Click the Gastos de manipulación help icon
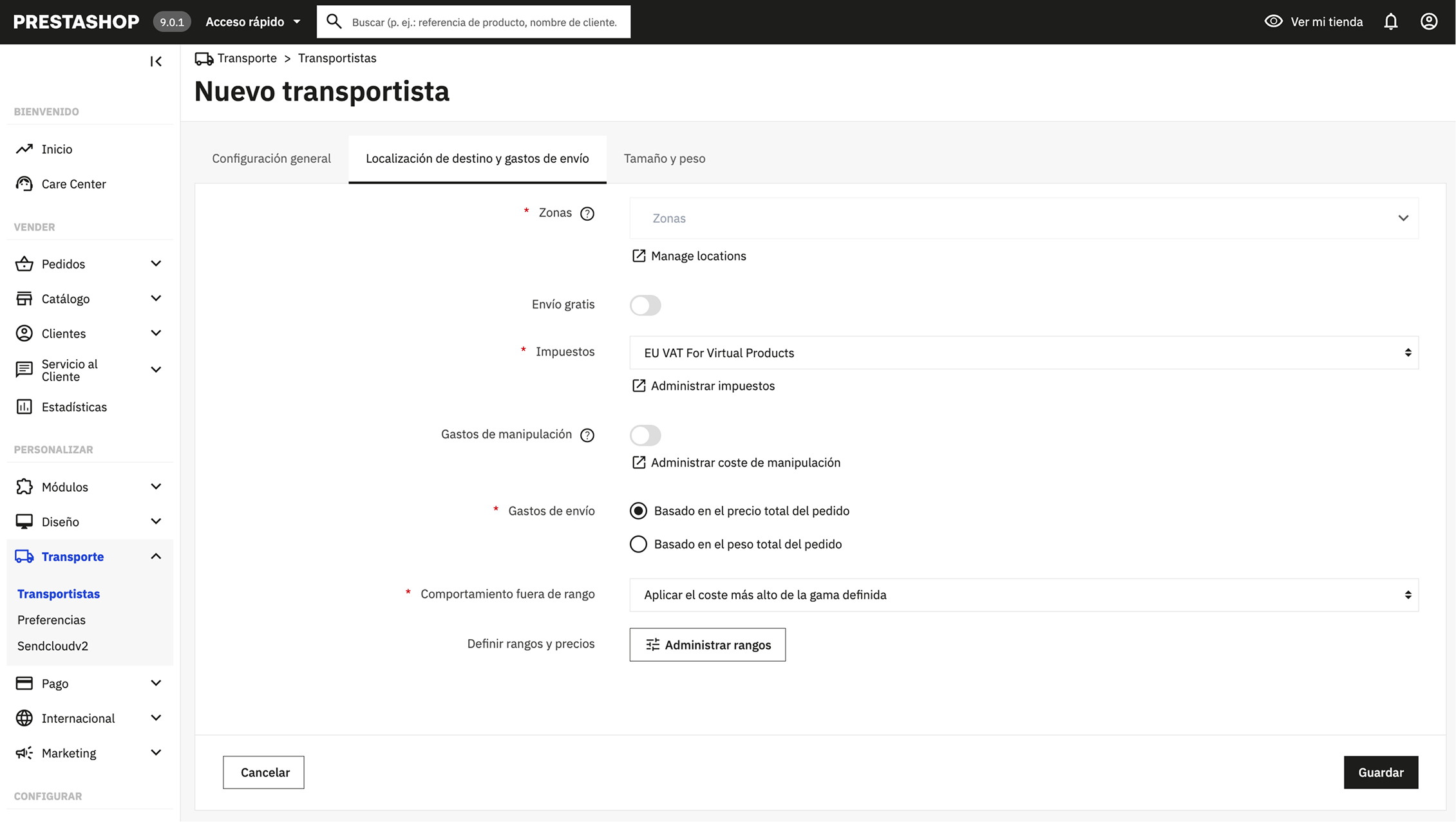Image resolution: width=1456 pixels, height=822 pixels. pyautogui.click(x=587, y=435)
